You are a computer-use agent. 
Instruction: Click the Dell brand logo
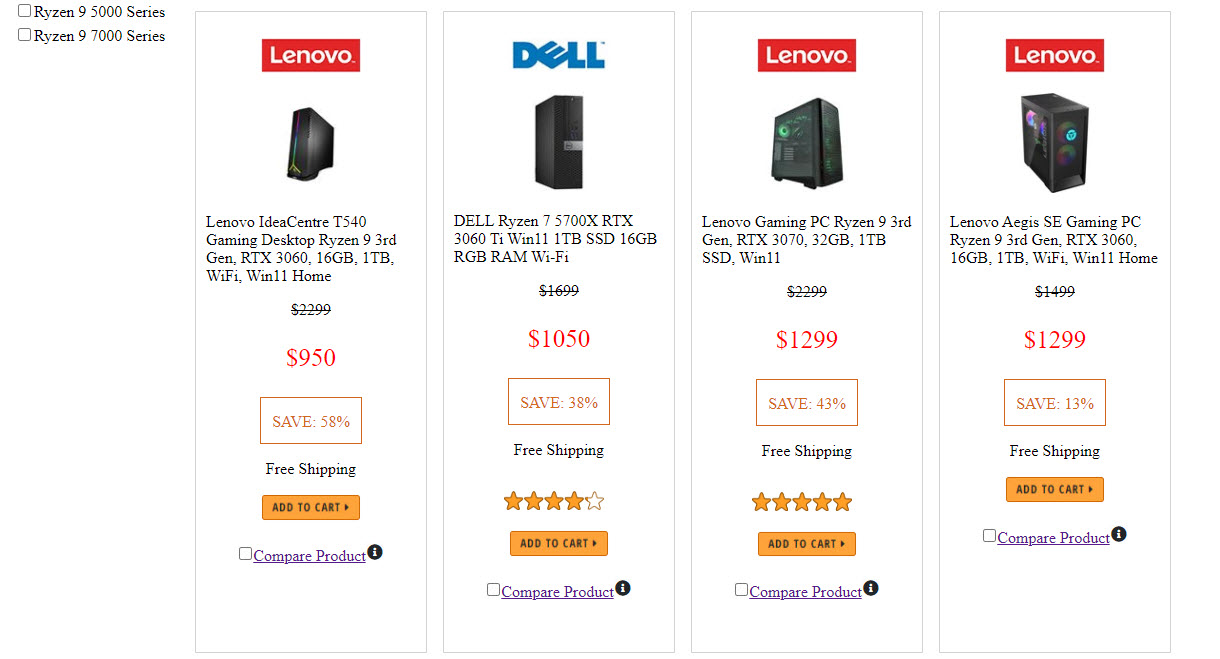558,55
